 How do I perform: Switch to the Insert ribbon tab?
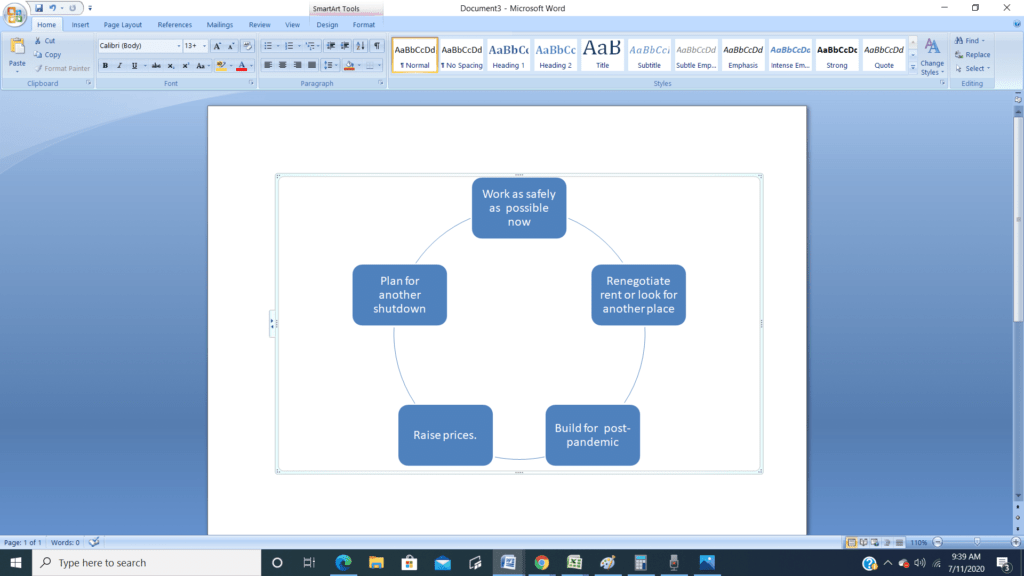80,25
